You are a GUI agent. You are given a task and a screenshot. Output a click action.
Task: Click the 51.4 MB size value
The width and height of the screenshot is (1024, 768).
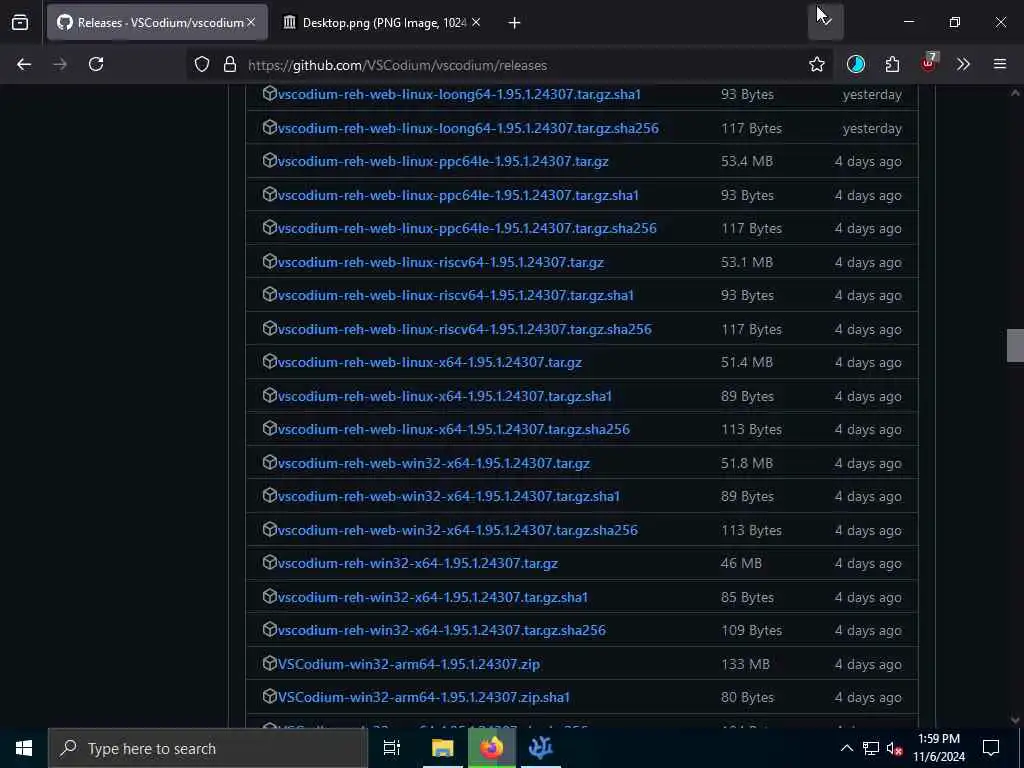tap(746, 362)
